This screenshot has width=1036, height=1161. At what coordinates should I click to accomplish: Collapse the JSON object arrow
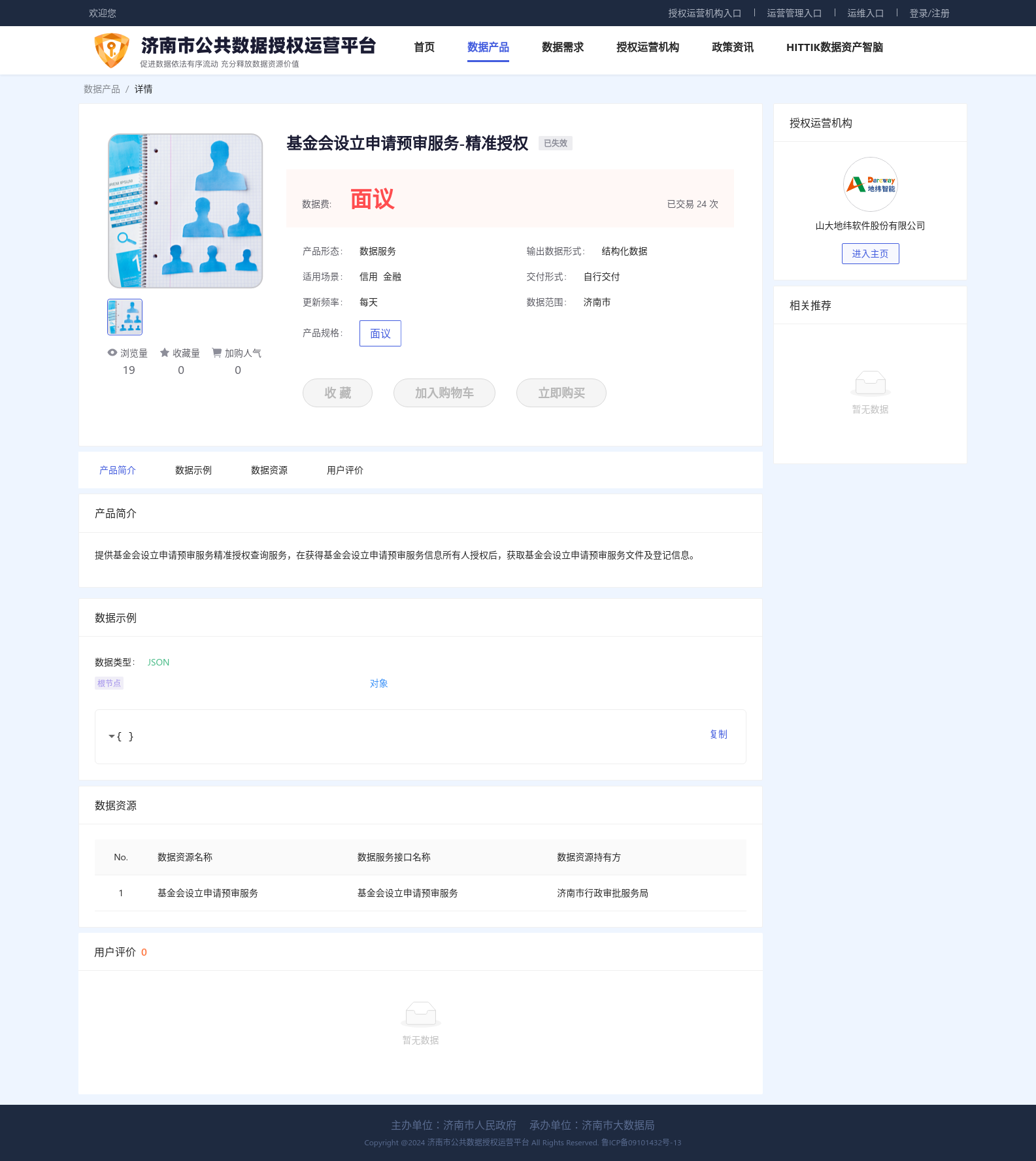click(111, 736)
